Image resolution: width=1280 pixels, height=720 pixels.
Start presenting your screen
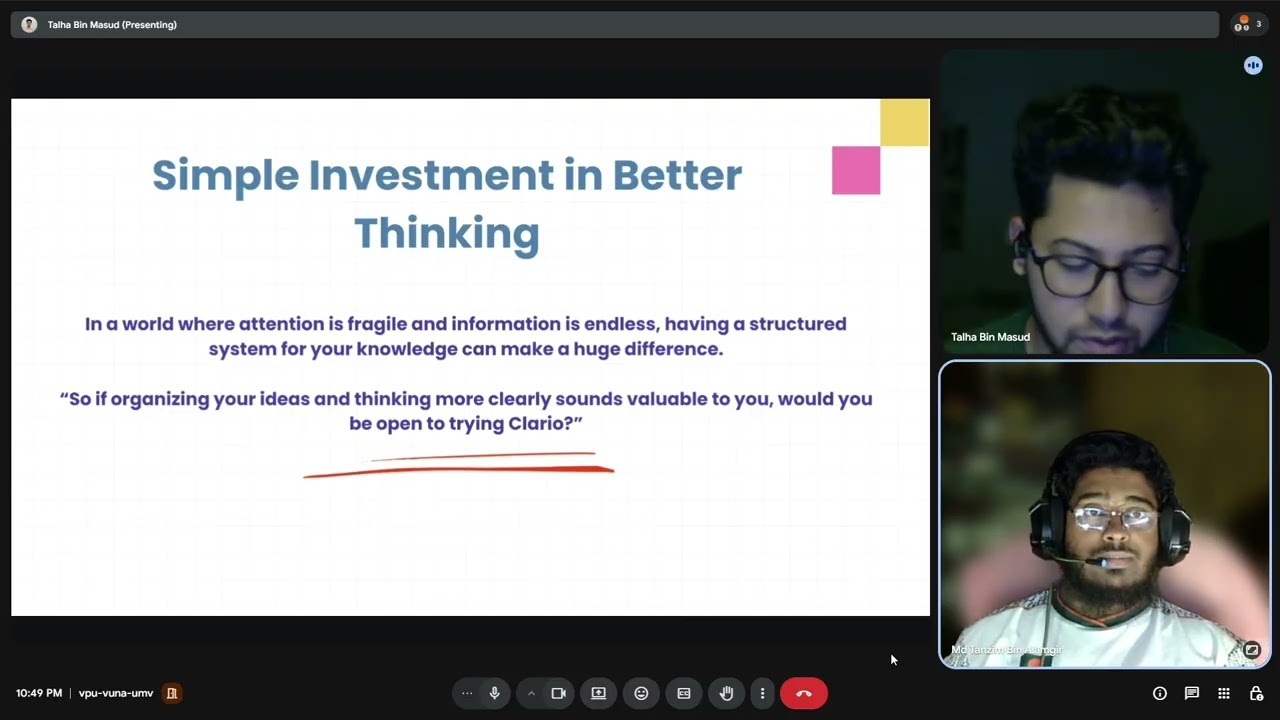pos(598,693)
